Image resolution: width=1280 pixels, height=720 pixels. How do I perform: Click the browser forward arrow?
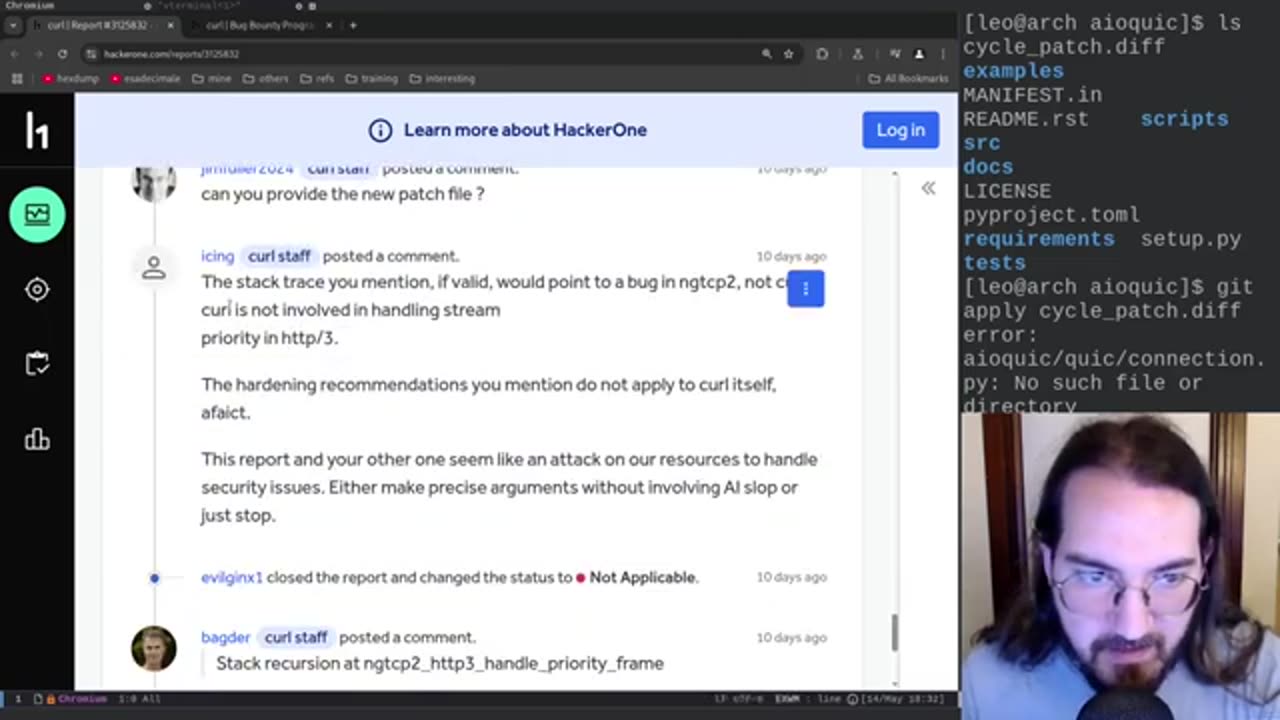coord(38,54)
